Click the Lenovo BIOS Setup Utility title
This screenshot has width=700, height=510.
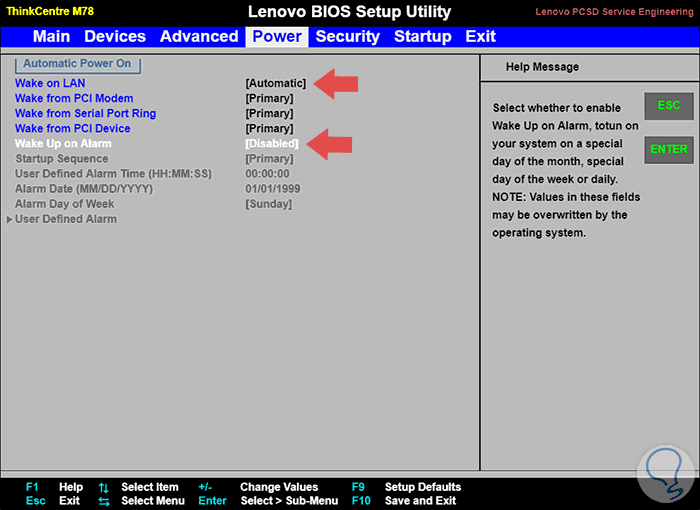tap(350, 12)
